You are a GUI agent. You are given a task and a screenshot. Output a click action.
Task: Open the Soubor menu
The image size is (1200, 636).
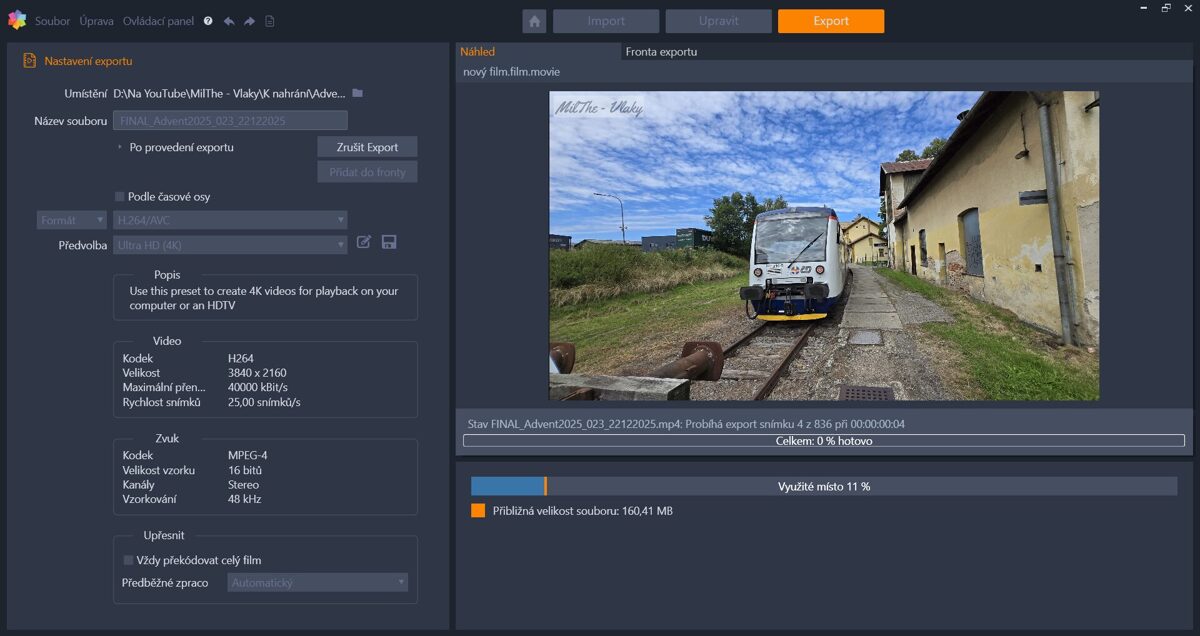(53, 21)
